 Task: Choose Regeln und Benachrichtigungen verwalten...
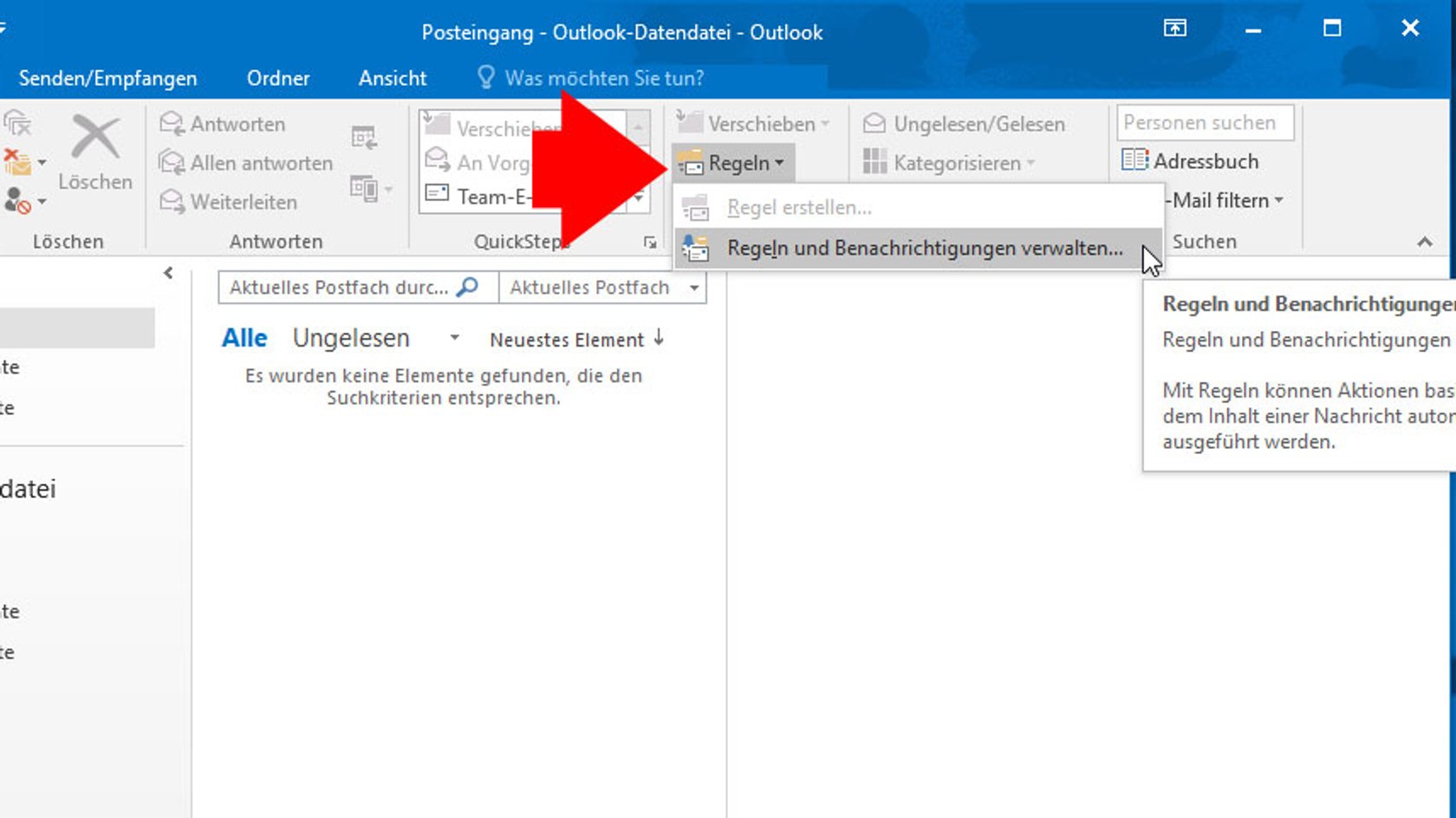point(919,248)
